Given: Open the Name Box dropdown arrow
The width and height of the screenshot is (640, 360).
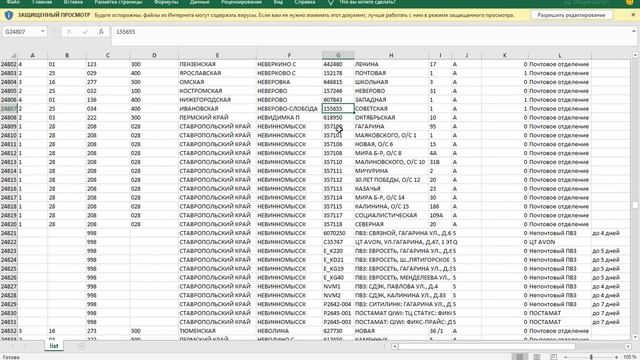Looking at the screenshot, I should [x=42, y=31].
